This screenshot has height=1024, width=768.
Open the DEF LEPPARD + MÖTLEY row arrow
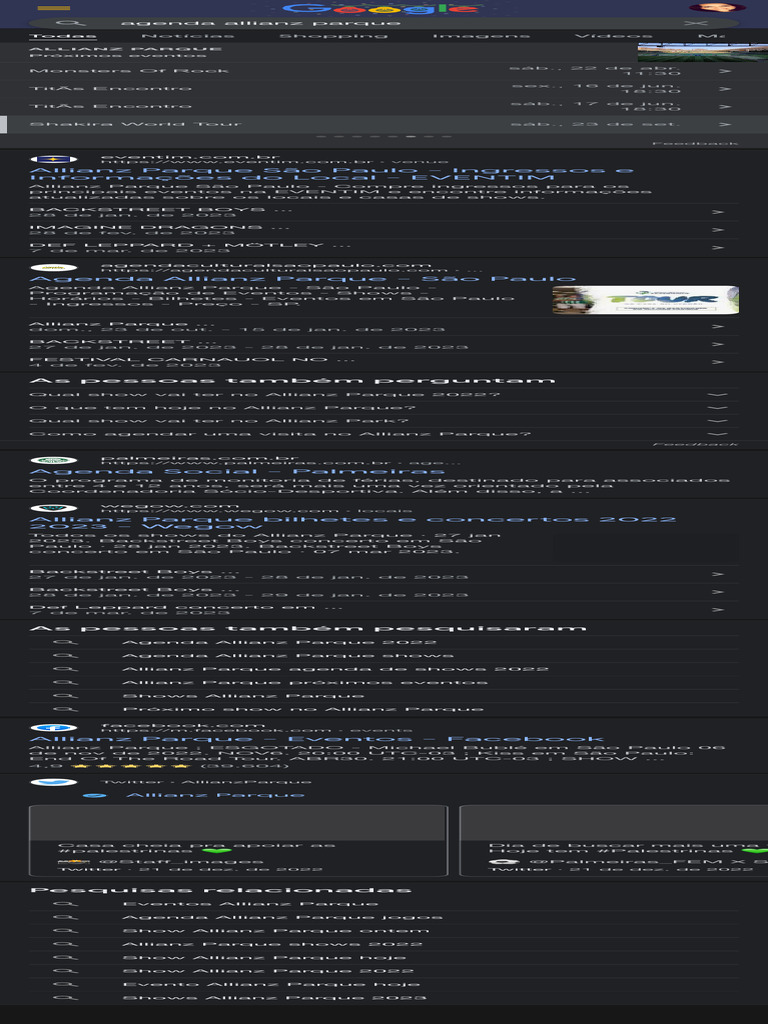coord(718,248)
